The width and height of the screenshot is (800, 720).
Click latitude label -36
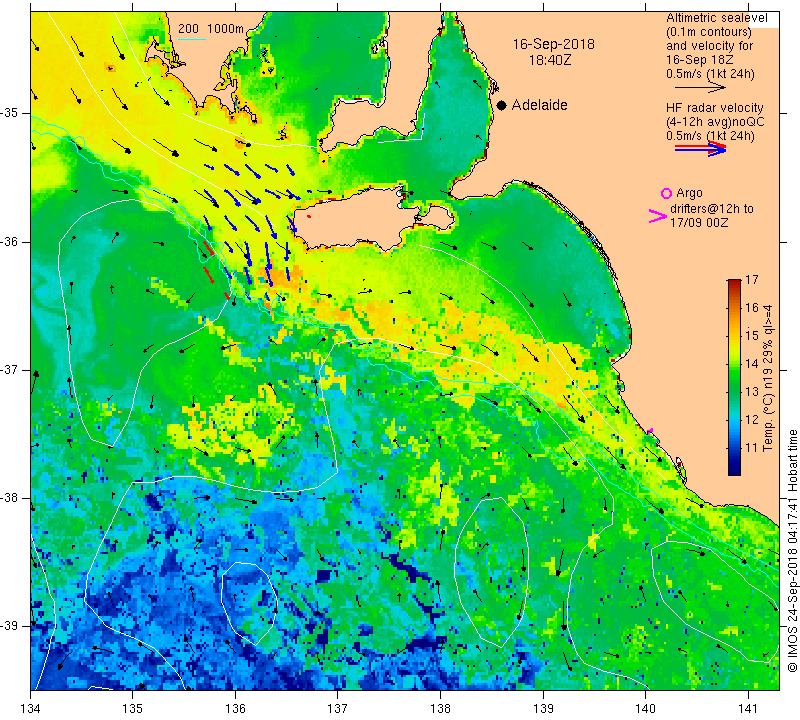point(11,241)
